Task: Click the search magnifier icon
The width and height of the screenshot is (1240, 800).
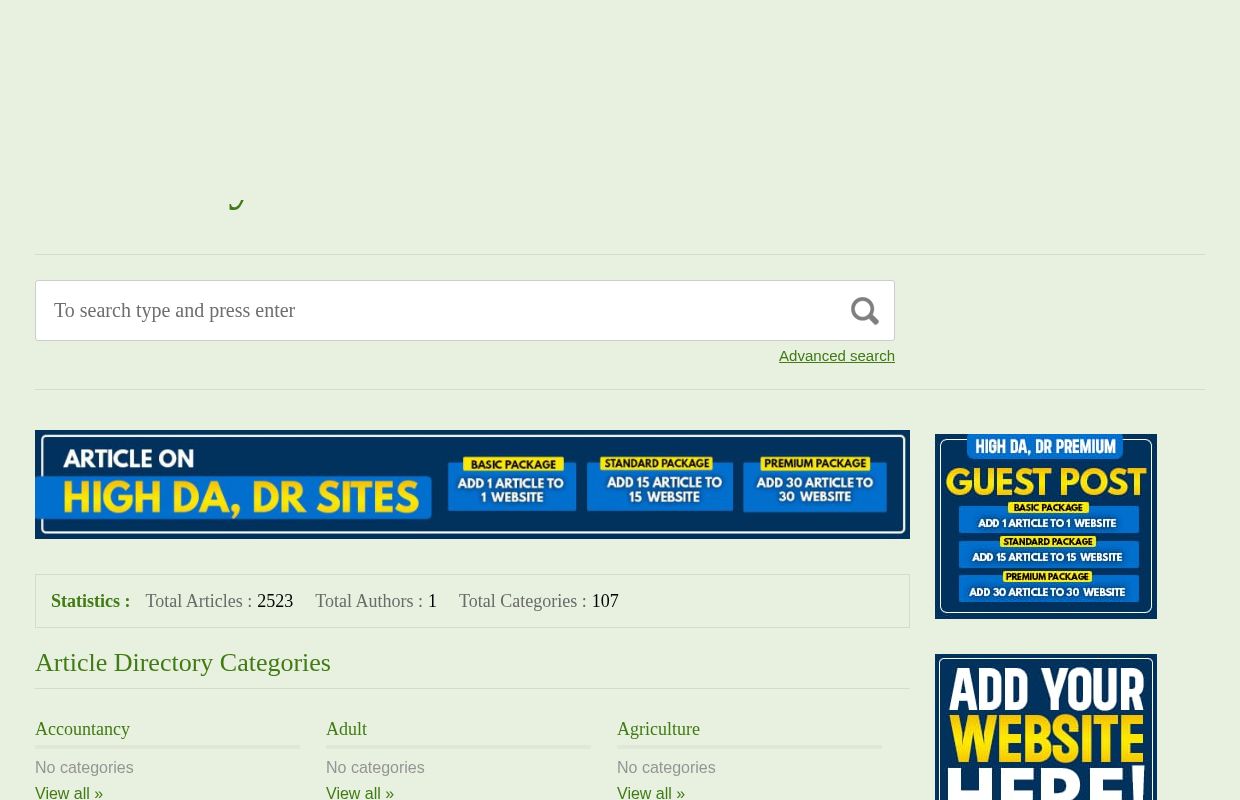Action: coord(864,310)
